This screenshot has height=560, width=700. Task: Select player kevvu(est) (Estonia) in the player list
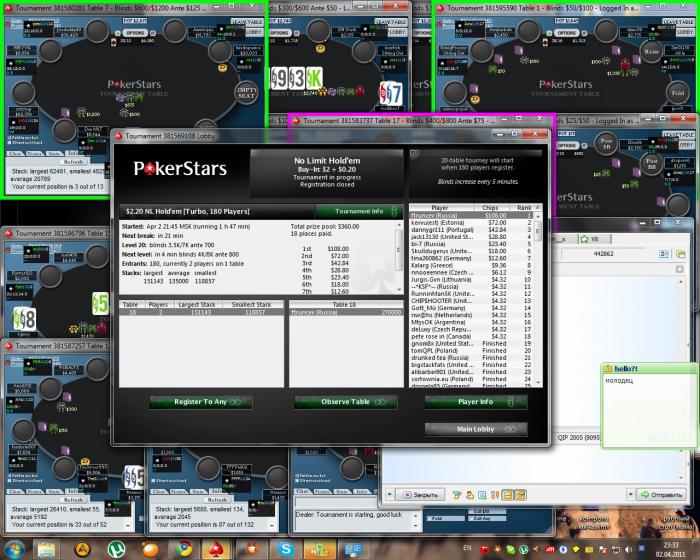[471, 222]
